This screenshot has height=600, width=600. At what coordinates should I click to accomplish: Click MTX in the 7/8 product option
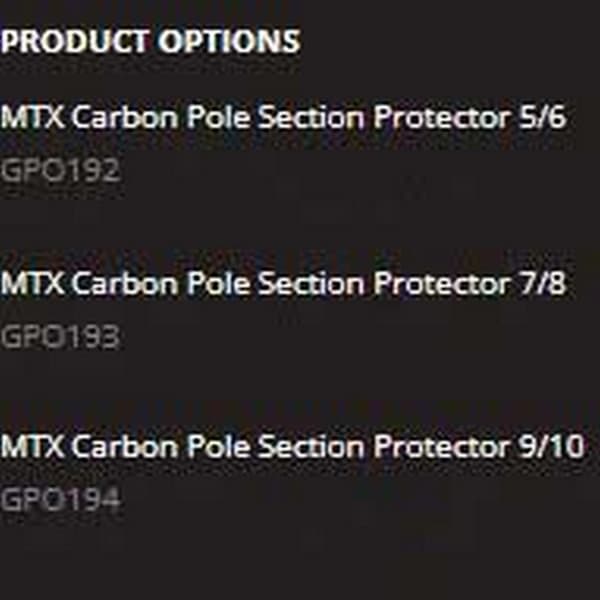pos(32,283)
